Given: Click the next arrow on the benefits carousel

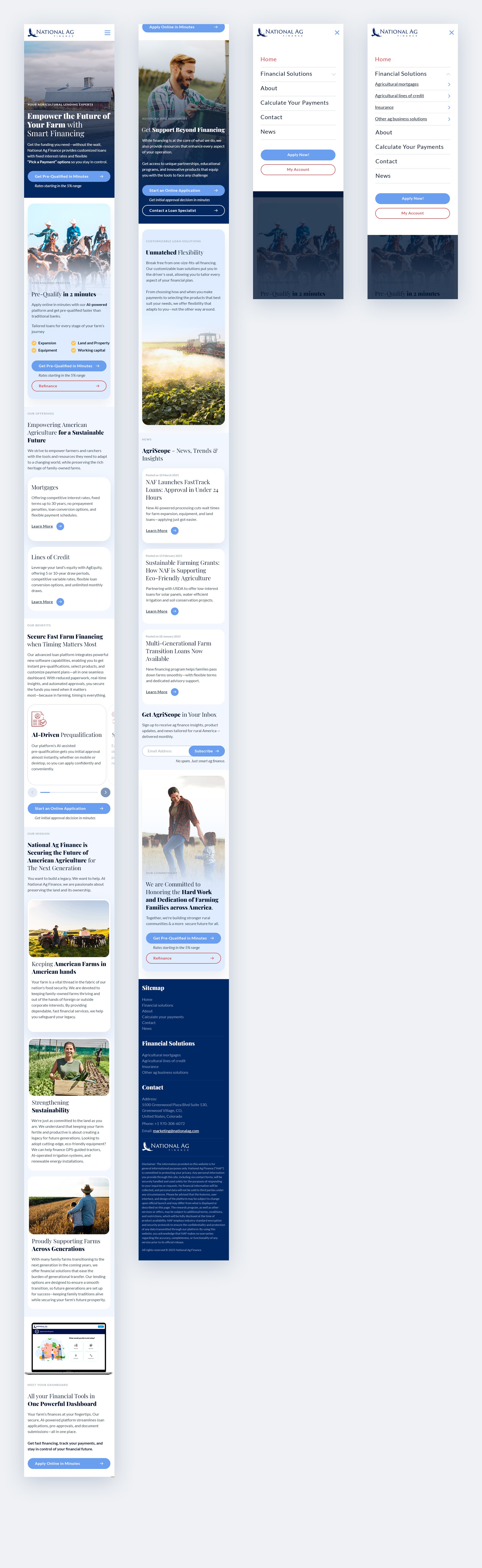Looking at the screenshot, I should point(106,792).
